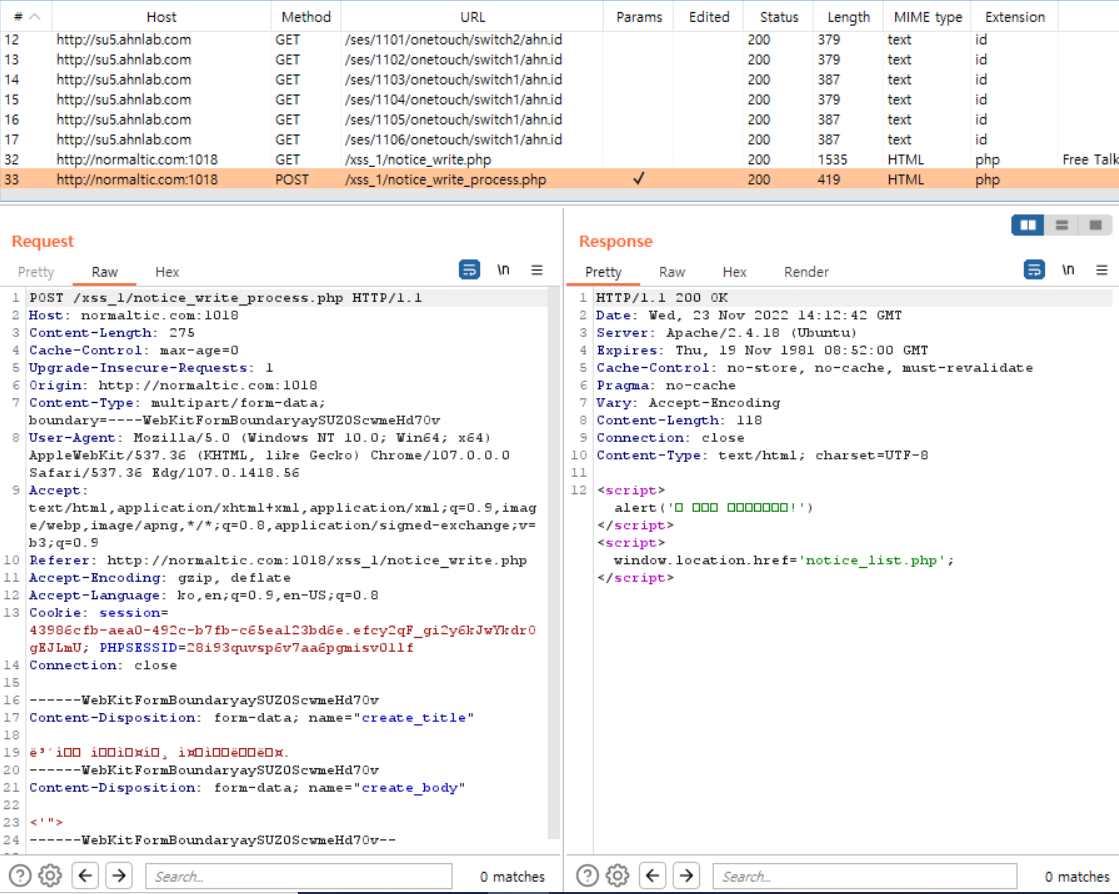
Task: Toggle non-printable characters \n in Response panel
Action: [1068, 270]
